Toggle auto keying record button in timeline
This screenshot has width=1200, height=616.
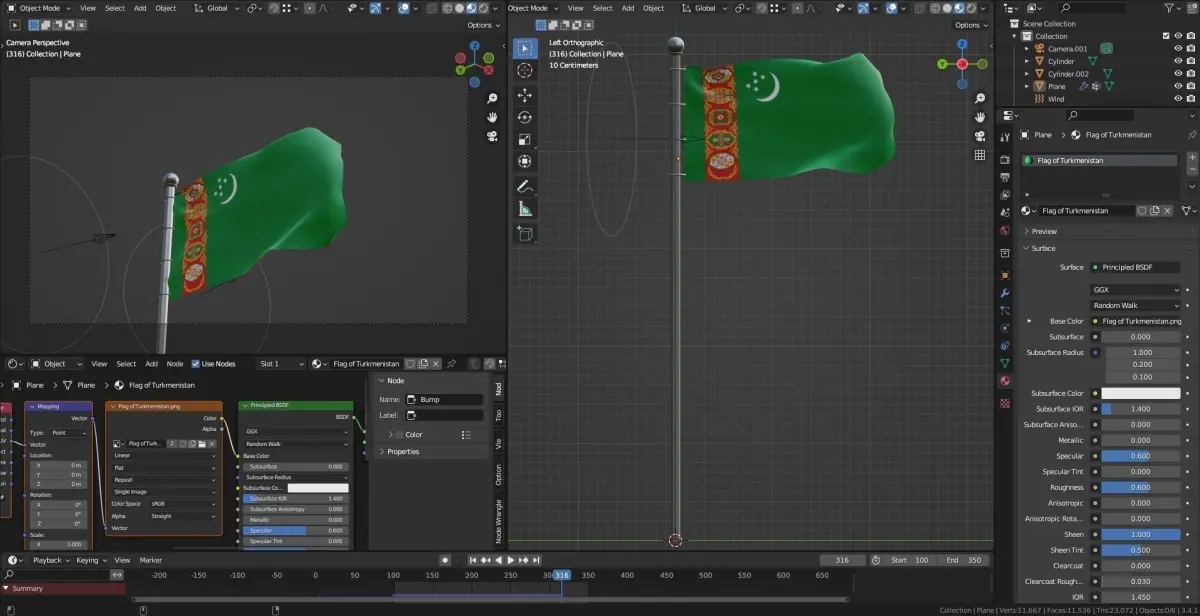coord(445,560)
